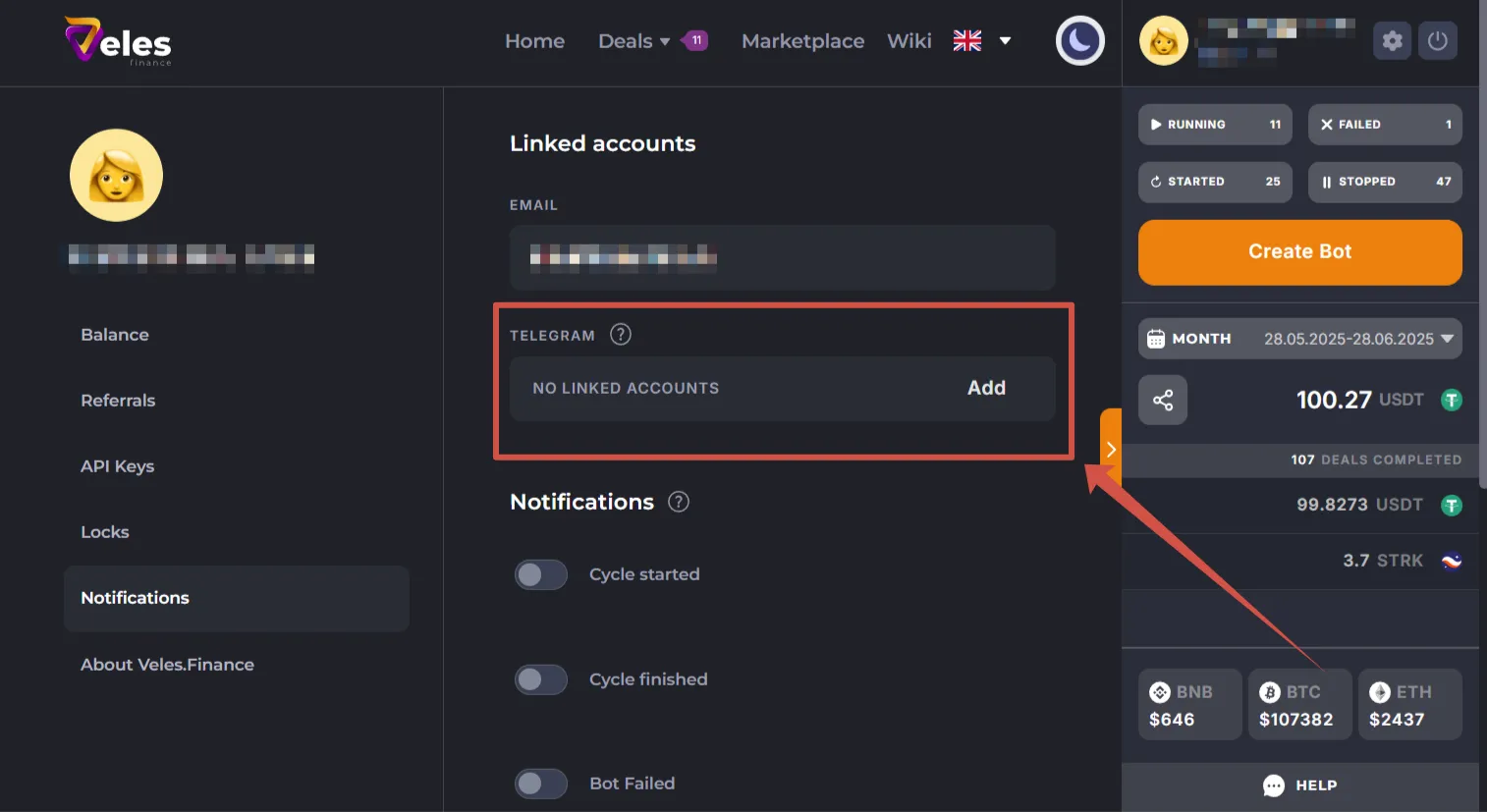Expand the Deals dropdown menu
This screenshot has height=812, width=1487.
pyautogui.click(x=633, y=40)
